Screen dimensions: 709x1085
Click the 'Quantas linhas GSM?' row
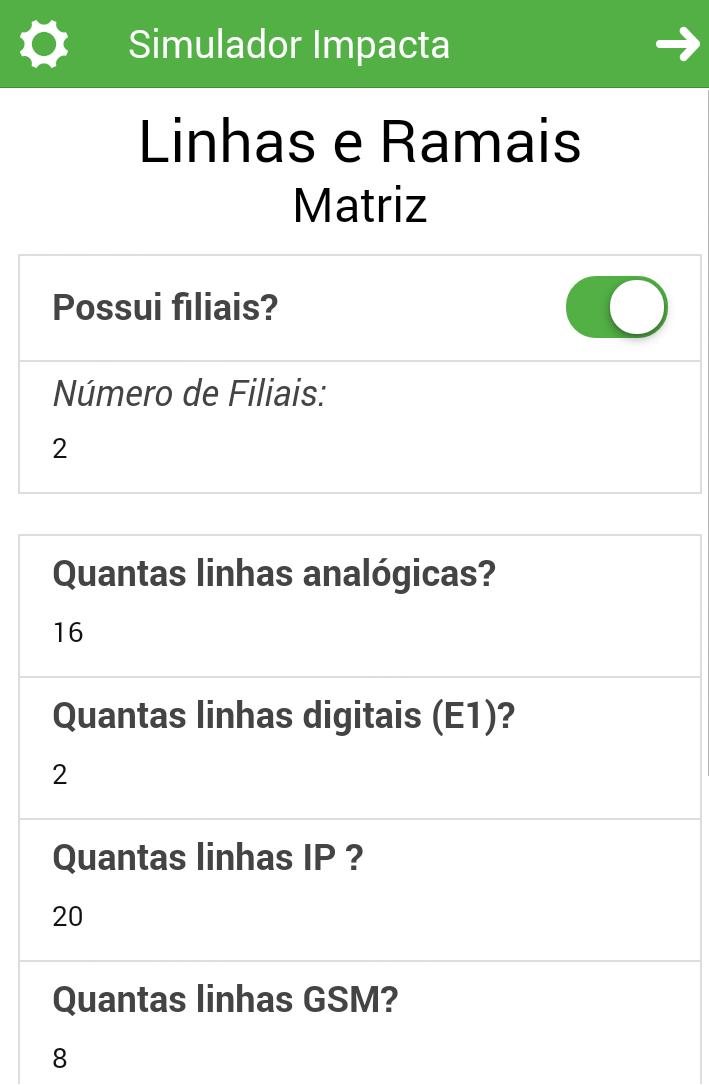[226, 999]
